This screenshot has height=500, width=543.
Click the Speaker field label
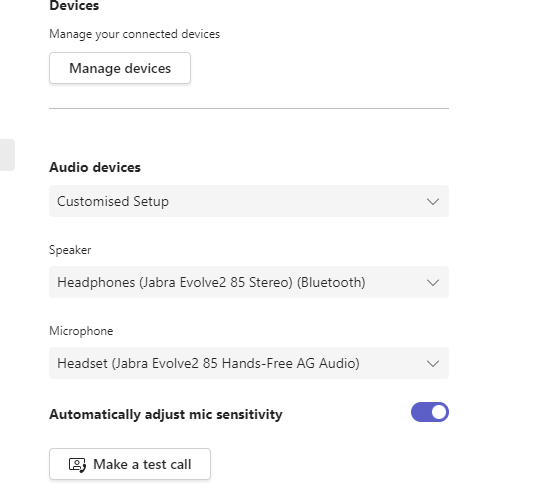70,250
